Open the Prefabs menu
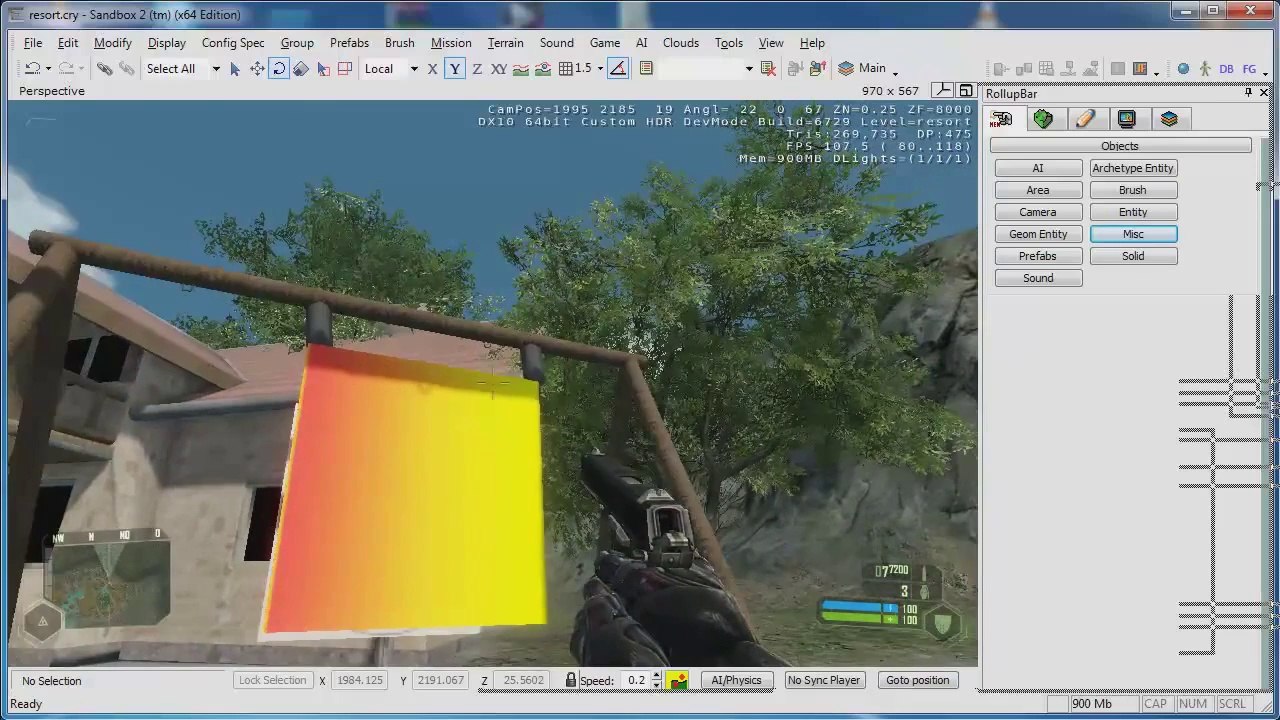 click(x=349, y=43)
